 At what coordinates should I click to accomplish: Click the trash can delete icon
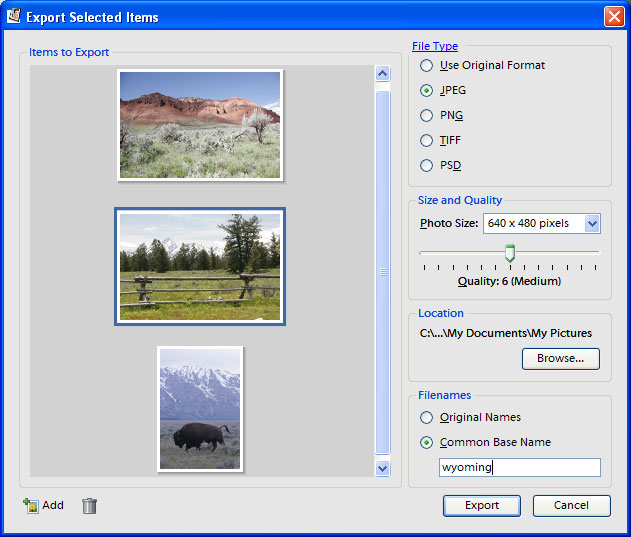[x=89, y=506]
